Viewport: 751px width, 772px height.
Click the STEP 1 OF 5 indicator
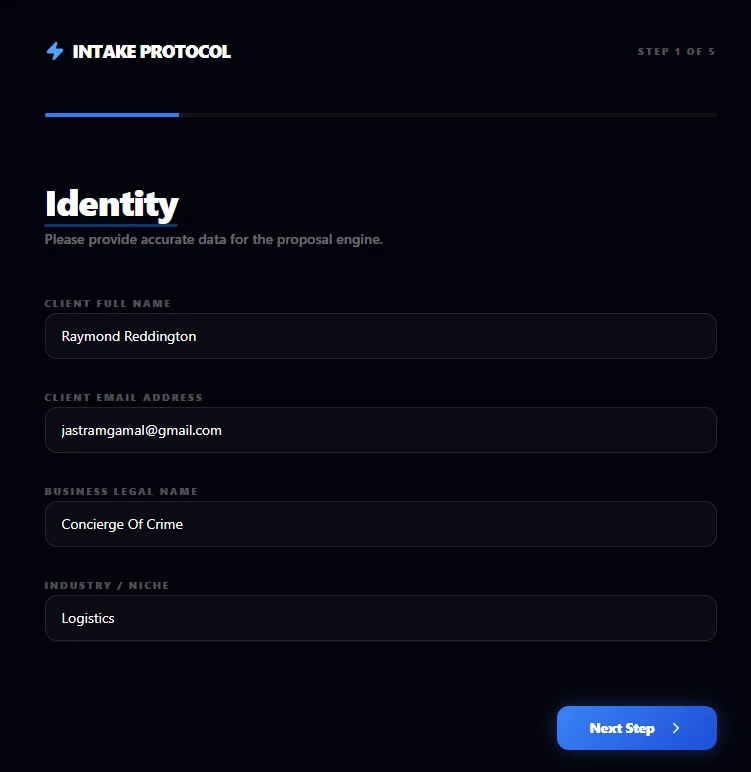(x=676, y=52)
